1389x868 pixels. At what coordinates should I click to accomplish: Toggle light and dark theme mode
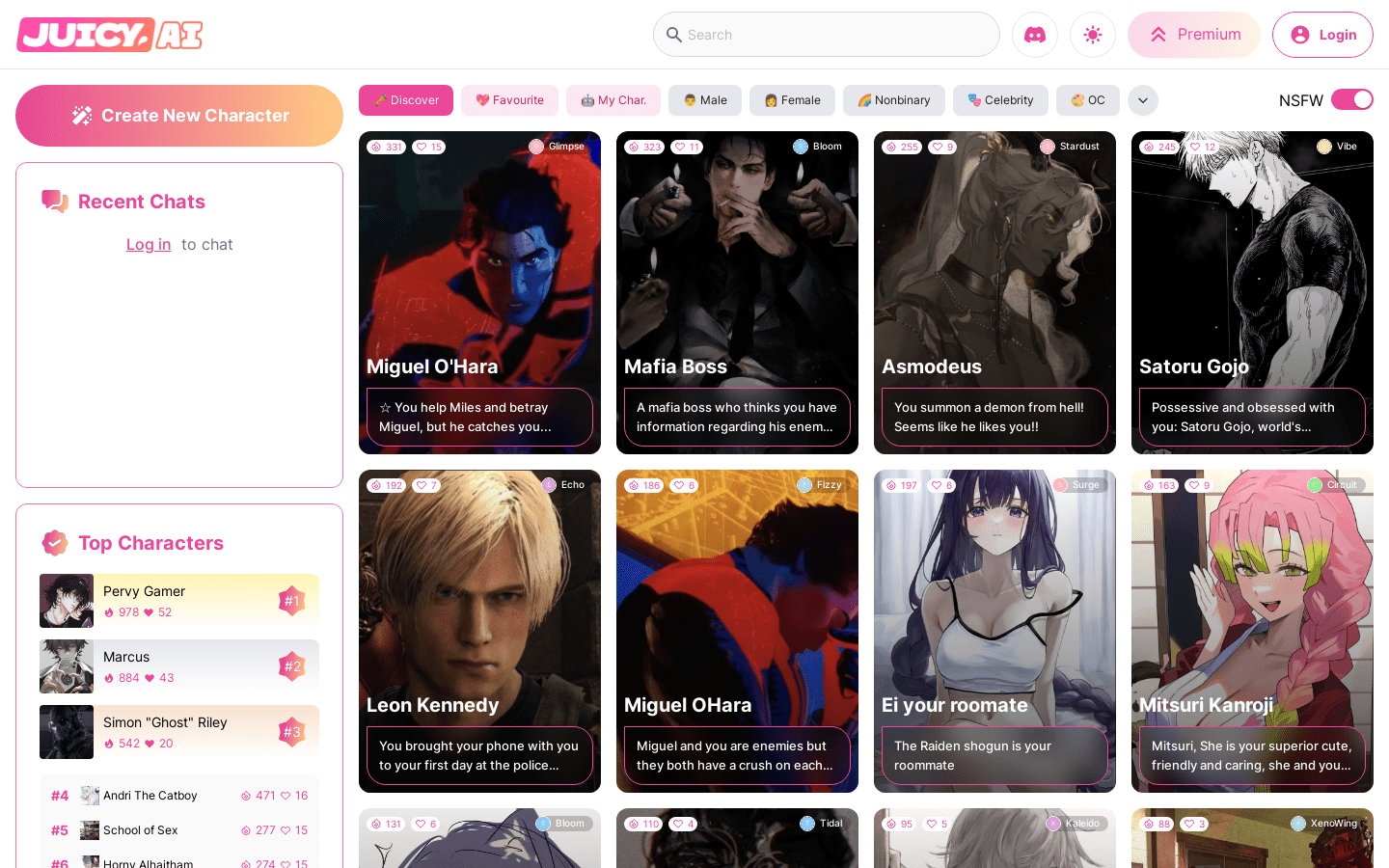coord(1092,35)
